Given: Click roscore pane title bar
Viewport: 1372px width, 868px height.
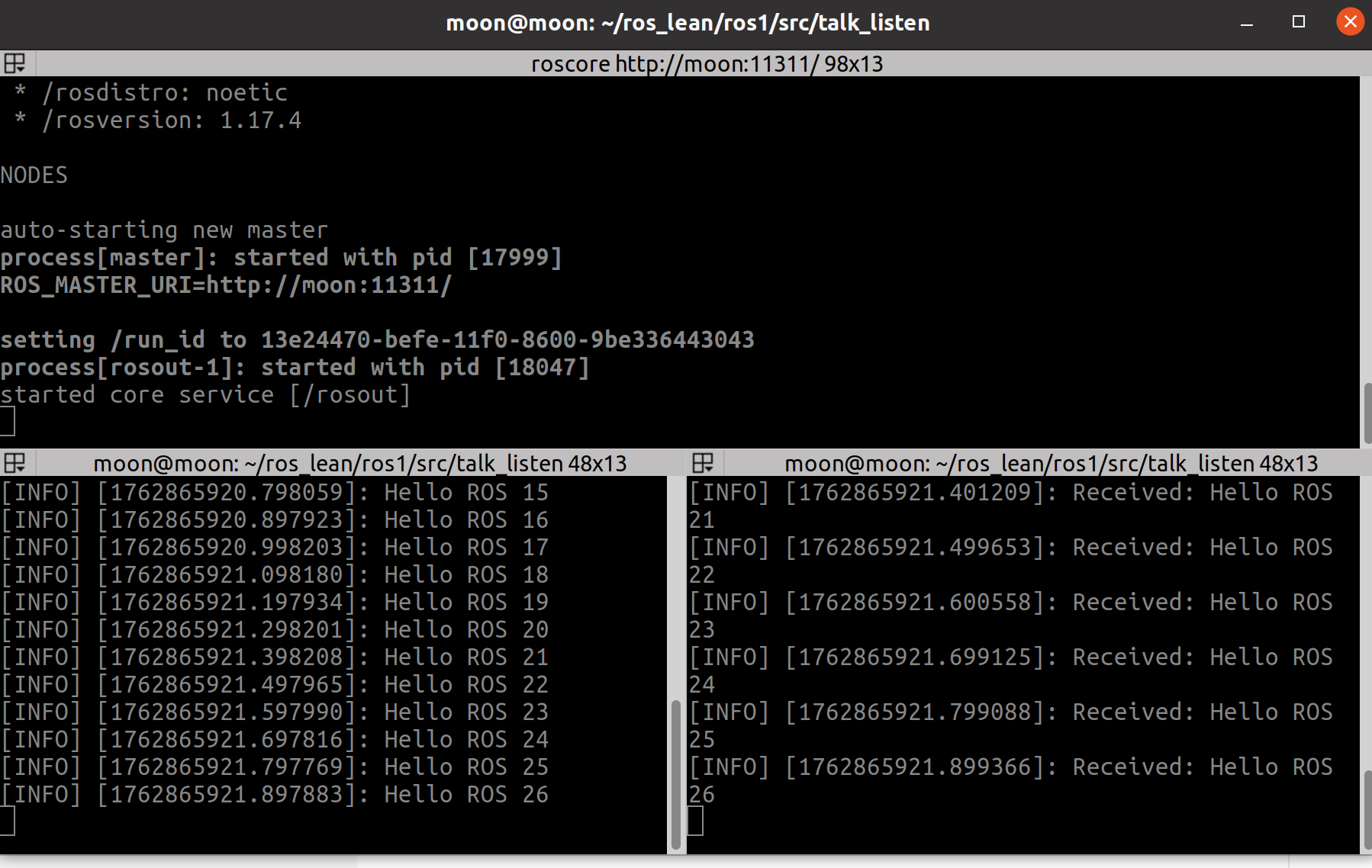Looking at the screenshot, I should pos(707,63).
